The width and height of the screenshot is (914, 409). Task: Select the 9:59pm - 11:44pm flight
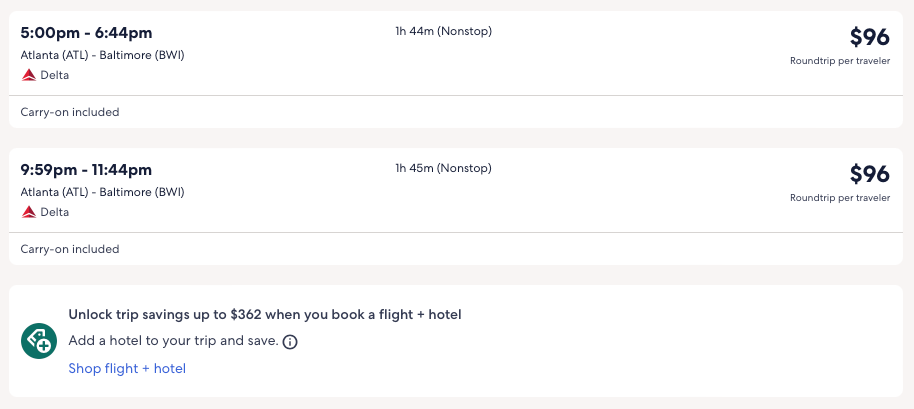pos(86,170)
